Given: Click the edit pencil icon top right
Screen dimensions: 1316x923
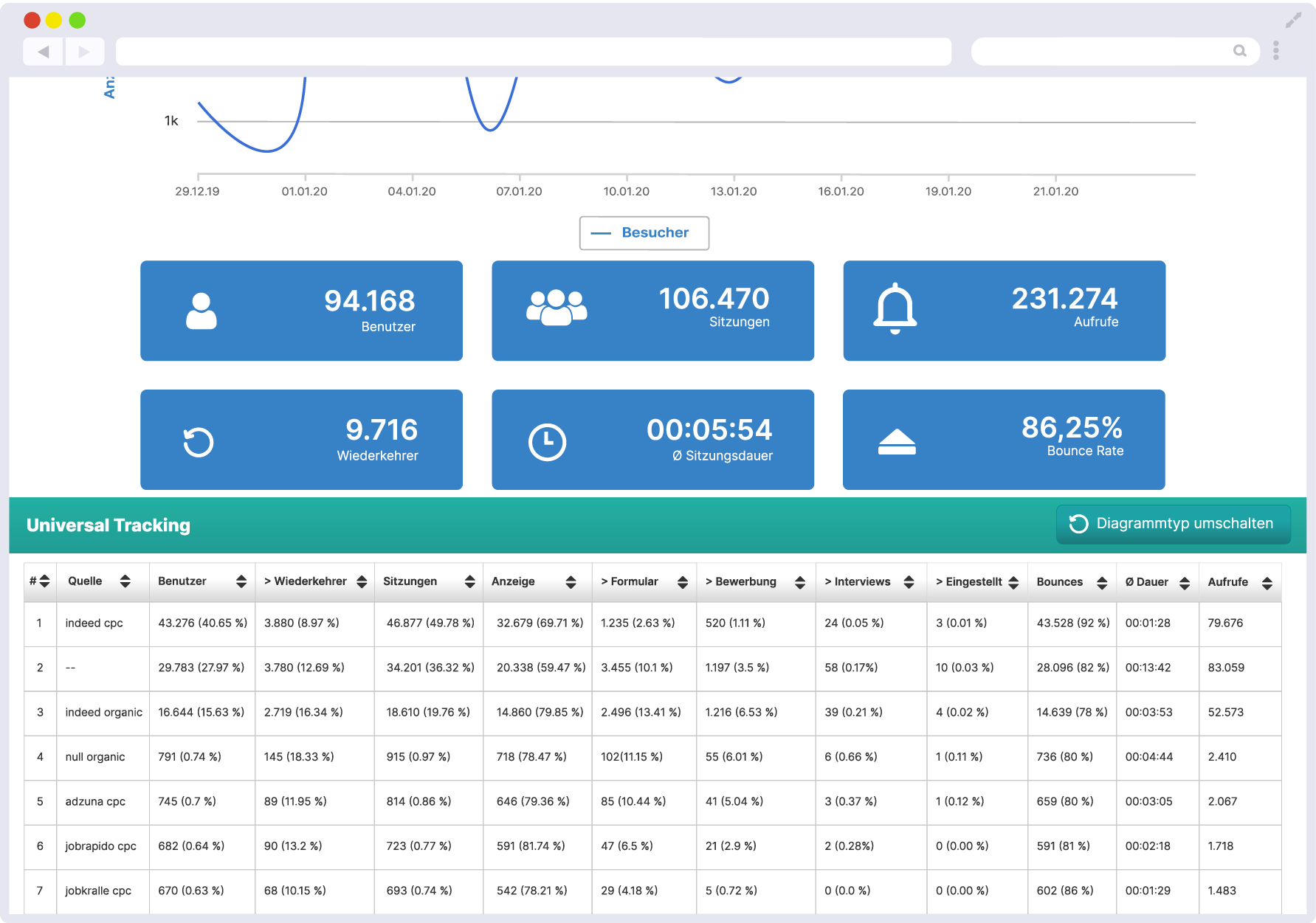Looking at the screenshot, I should [1293, 20].
